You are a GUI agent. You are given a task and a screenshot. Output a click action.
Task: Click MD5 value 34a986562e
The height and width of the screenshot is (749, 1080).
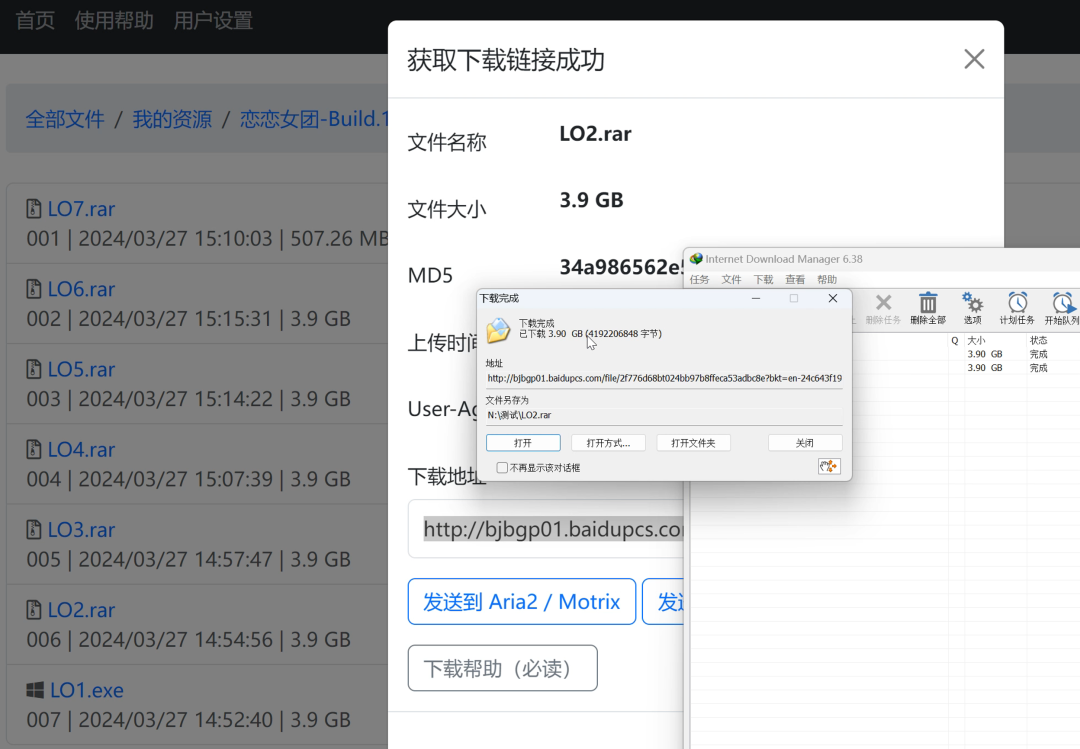click(x=621, y=267)
